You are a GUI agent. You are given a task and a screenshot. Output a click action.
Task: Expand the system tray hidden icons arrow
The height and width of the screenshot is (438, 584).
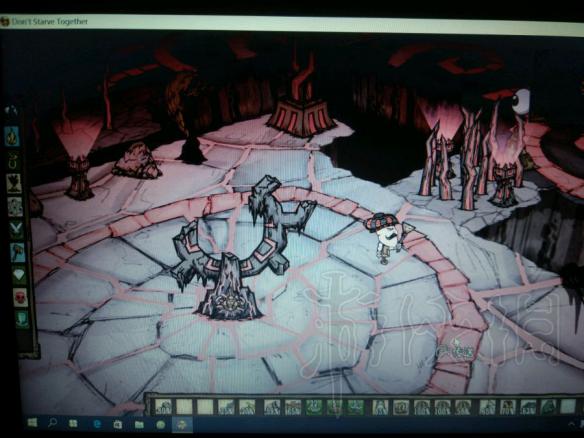tap(571, 423)
